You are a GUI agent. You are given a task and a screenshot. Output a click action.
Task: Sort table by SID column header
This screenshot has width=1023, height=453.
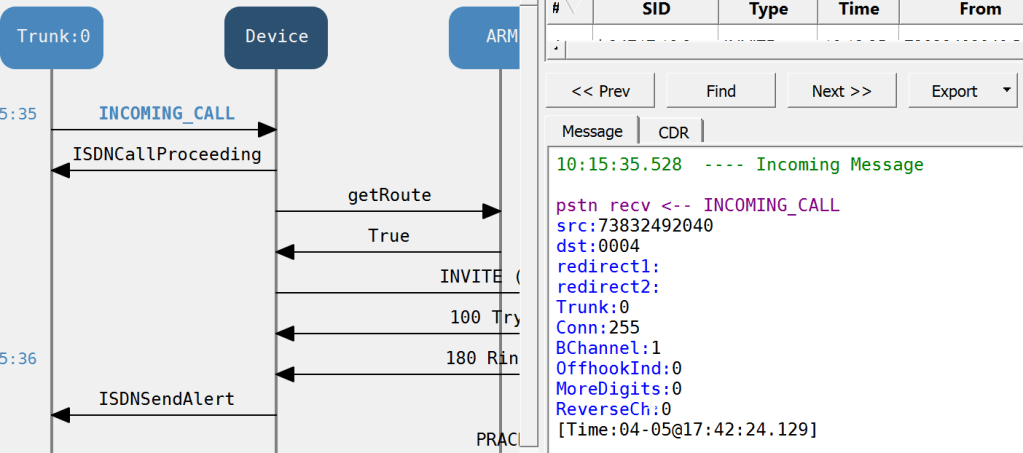(655, 10)
